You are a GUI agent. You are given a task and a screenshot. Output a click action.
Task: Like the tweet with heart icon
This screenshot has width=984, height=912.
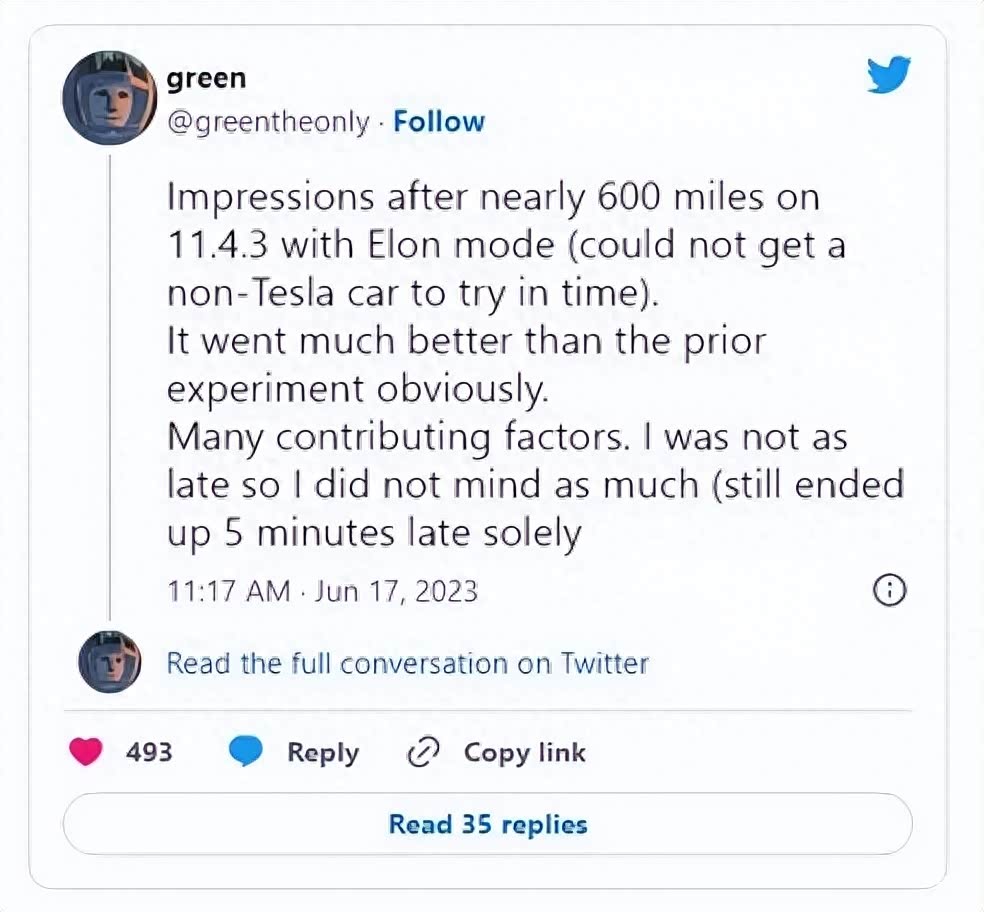[87, 752]
